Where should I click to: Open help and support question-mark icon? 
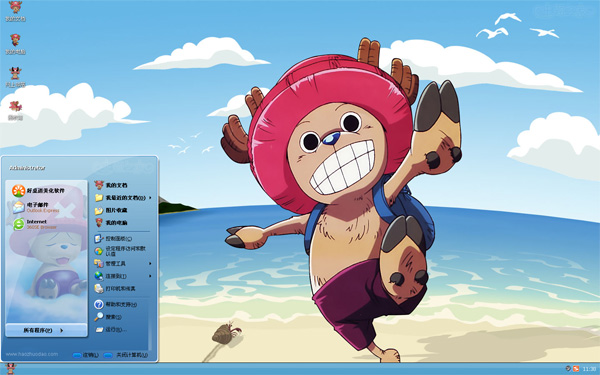pos(99,304)
